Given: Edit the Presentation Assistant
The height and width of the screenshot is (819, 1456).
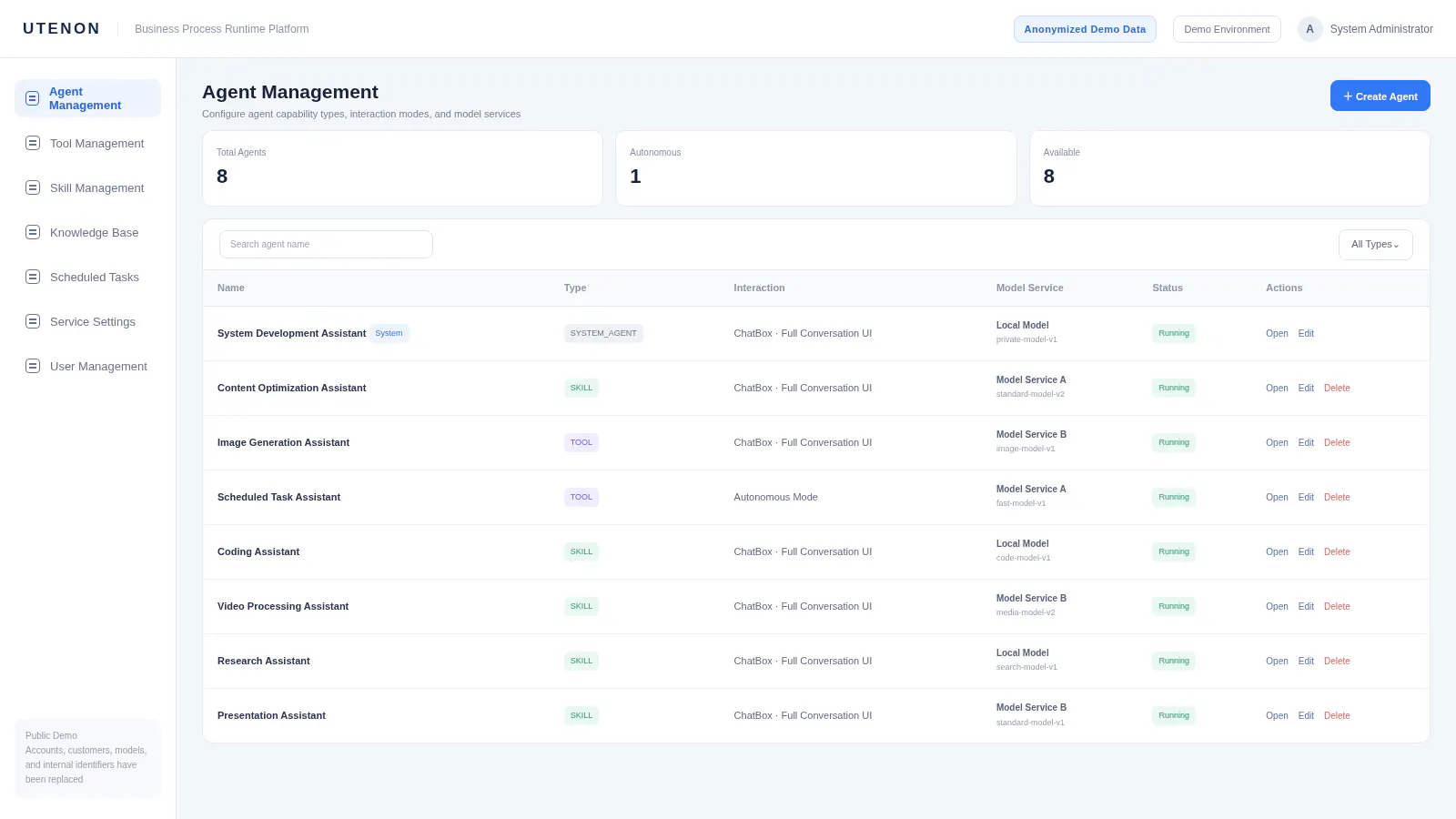Looking at the screenshot, I should 1306,715.
